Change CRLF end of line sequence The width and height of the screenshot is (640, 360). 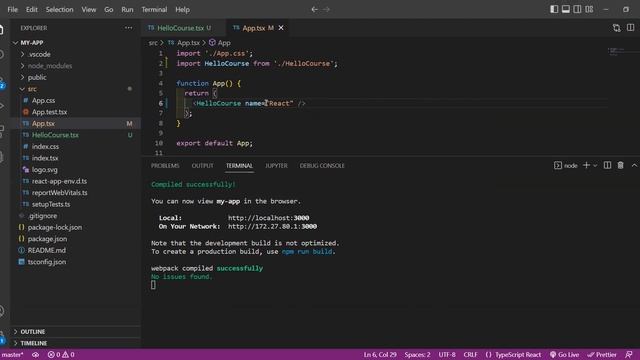pos(470,354)
